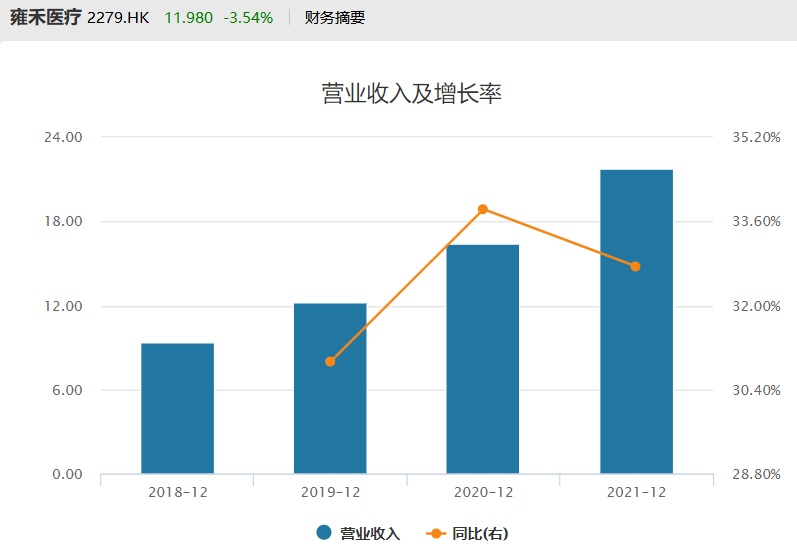Viewport: 797px width, 546px height.
Task: Click the 2018-12 x-axis label
Action: pos(177,492)
